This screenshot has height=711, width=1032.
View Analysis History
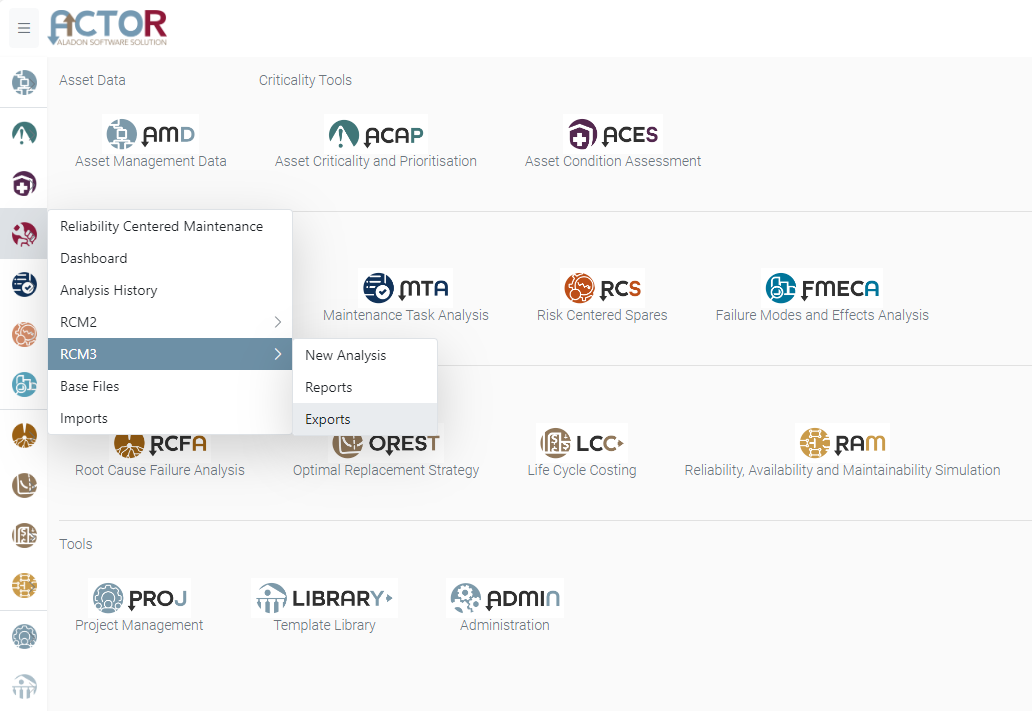[170, 290]
